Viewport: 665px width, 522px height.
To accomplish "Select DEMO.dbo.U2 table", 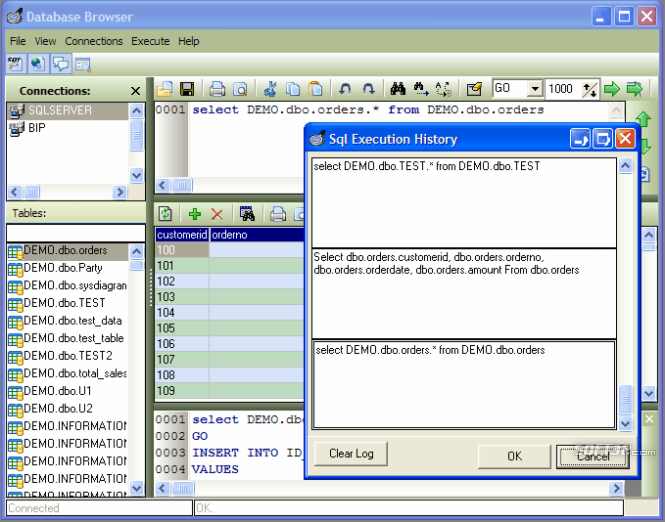I will [x=68, y=409].
